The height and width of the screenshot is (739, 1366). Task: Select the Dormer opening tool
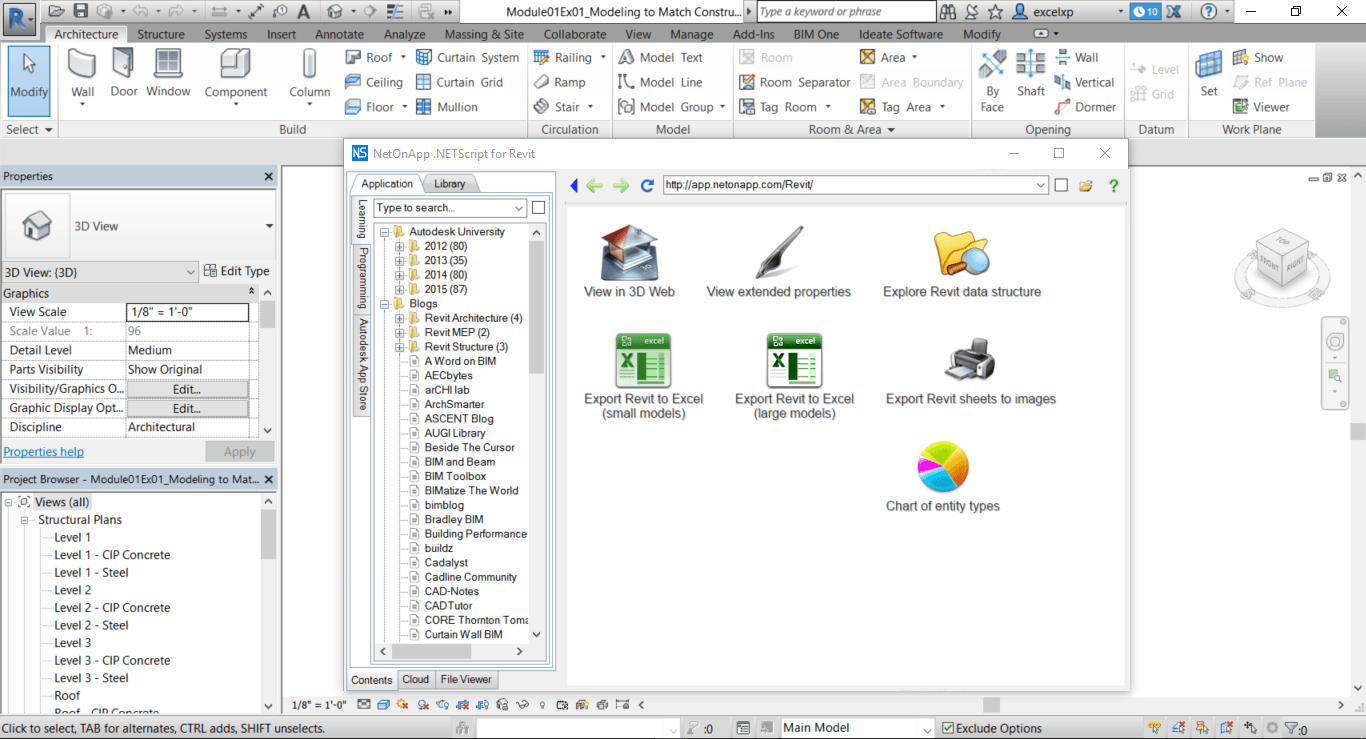click(1085, 107)
